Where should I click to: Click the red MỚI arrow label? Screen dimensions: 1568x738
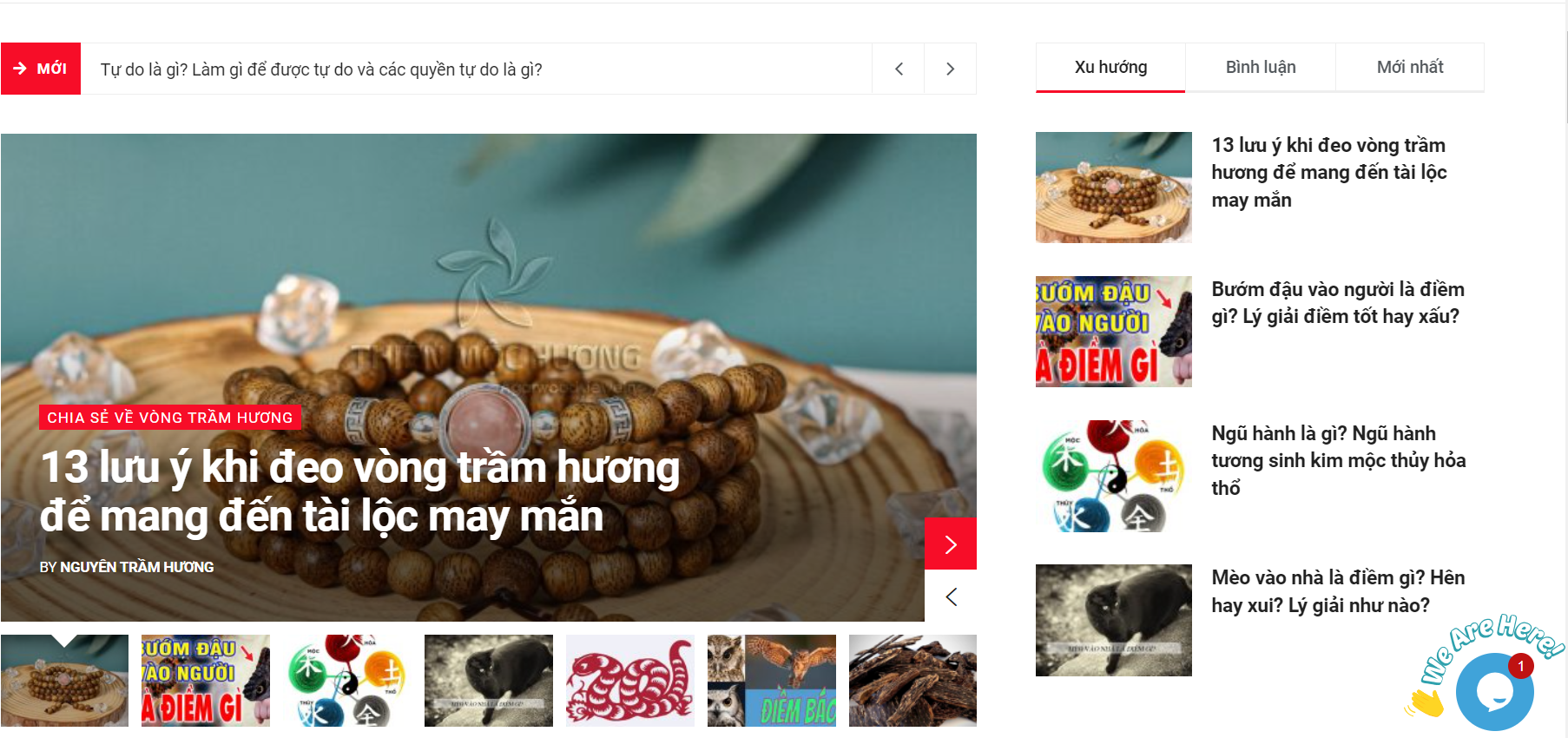coord(41,69)
